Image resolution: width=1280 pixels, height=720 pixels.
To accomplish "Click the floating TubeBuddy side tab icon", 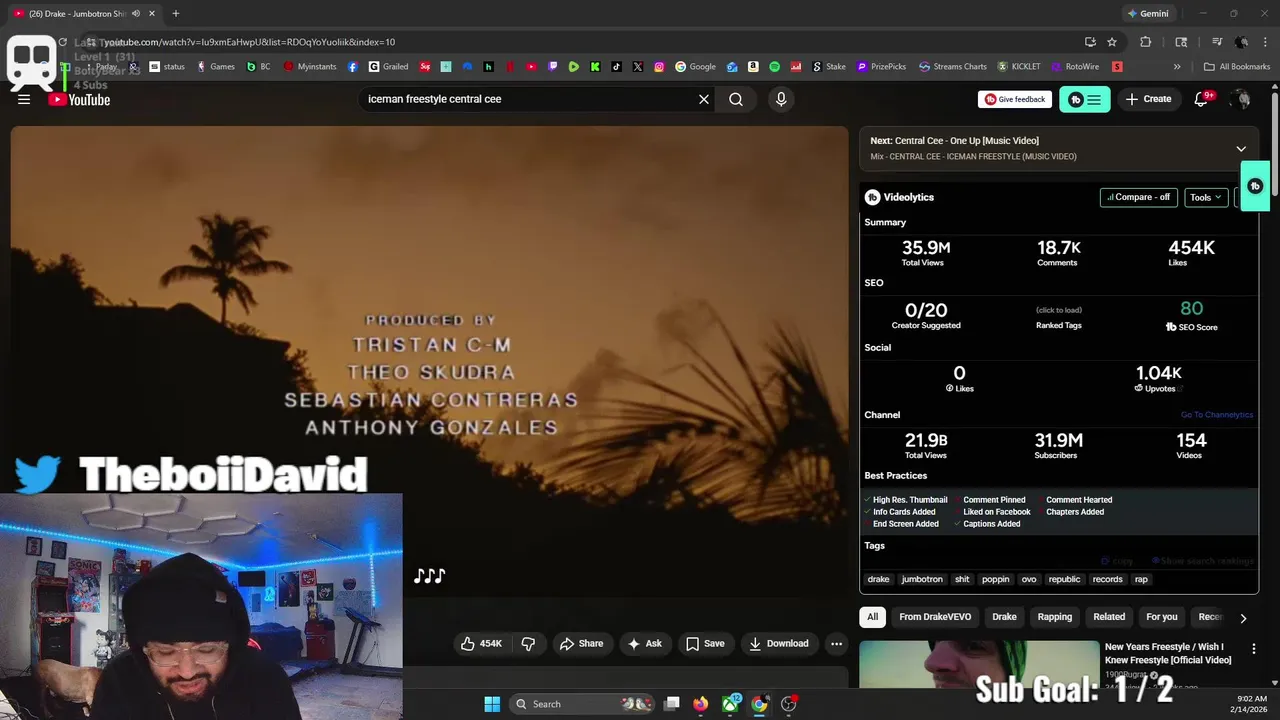I will click(1255, 186).
